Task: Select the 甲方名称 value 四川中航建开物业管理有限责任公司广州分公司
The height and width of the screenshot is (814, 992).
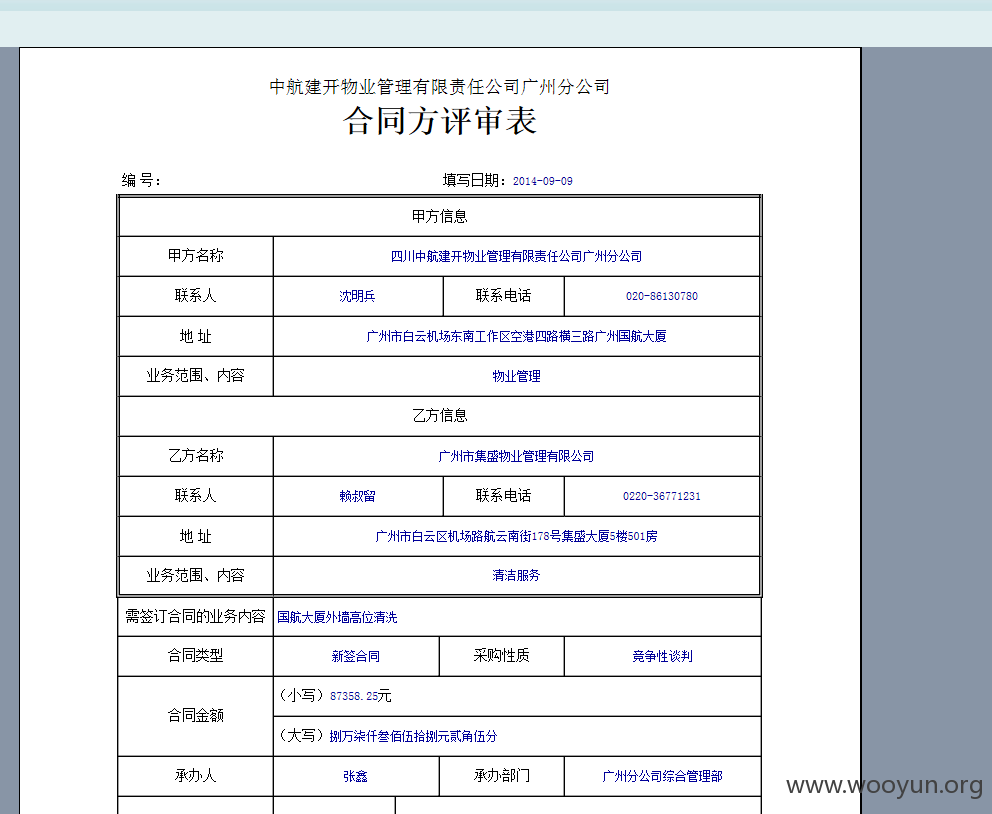Action: 516,256
